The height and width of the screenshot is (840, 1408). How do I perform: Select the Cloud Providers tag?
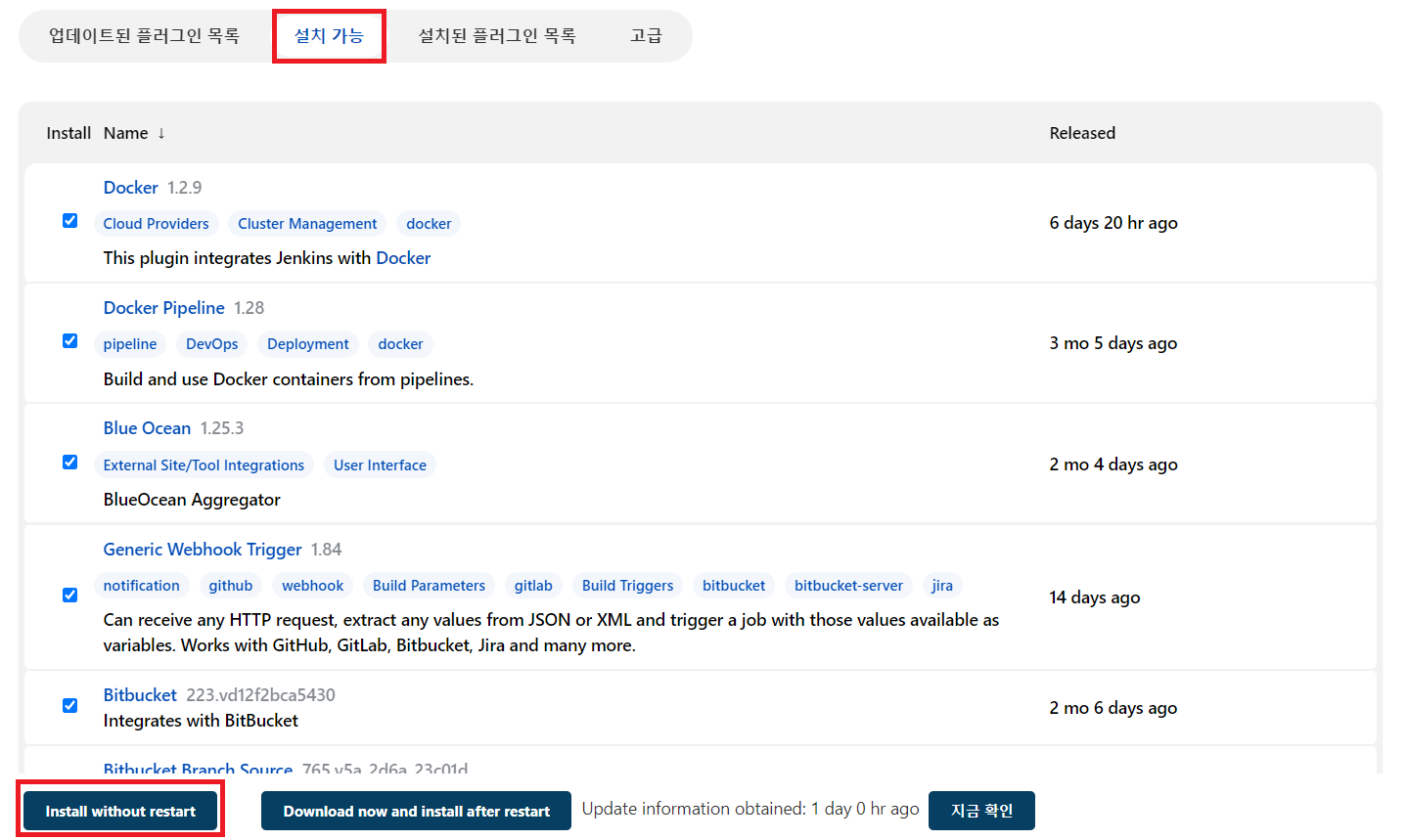tap(157, 224)
